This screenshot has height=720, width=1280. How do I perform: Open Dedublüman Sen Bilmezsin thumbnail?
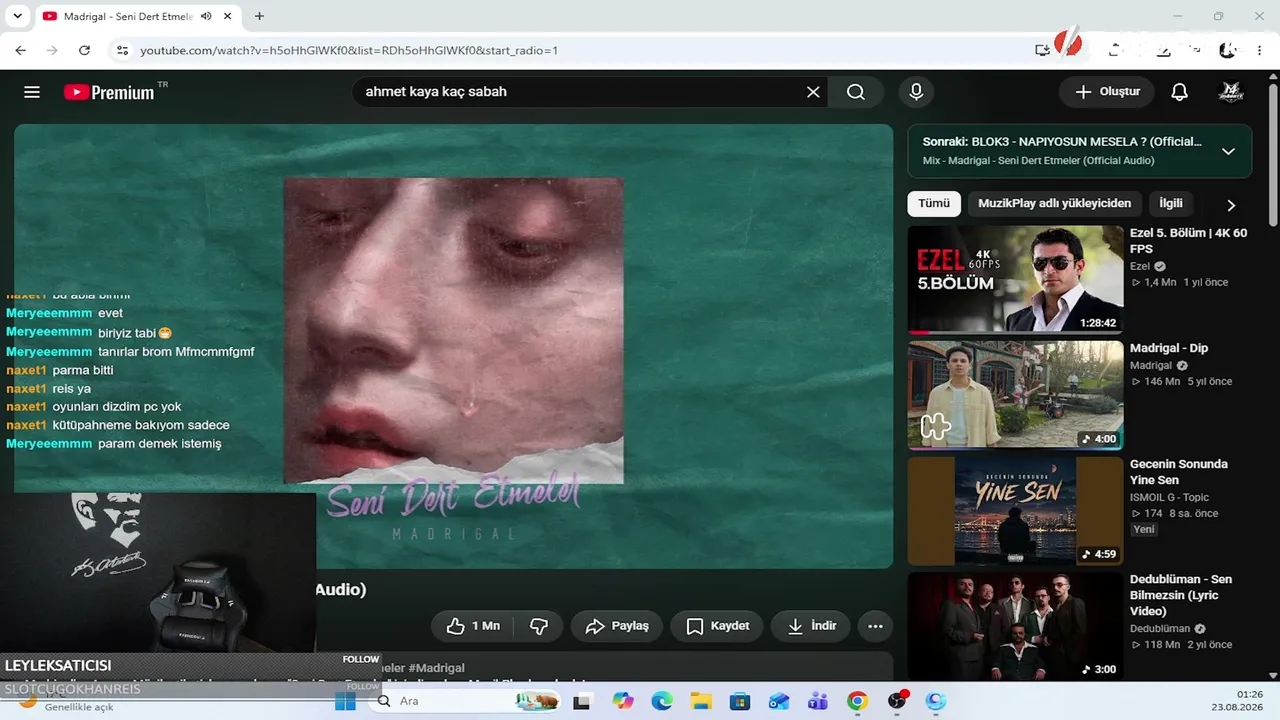[x=1015, y=626]
